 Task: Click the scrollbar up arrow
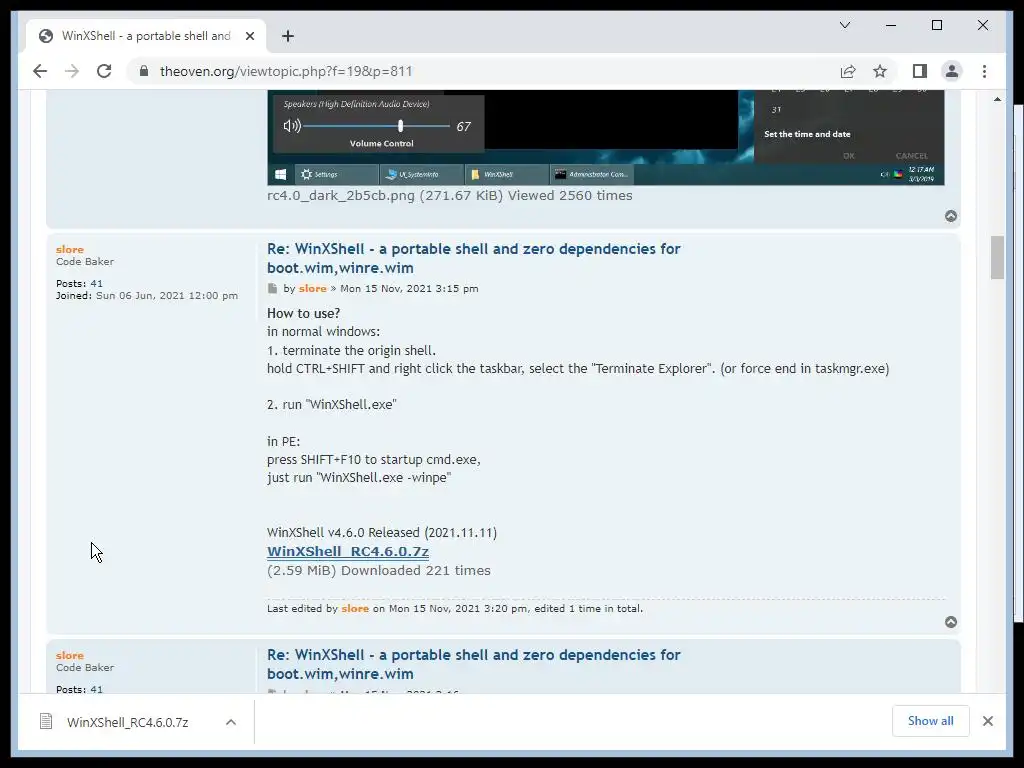pyautogui.click(x=997, y=99)
